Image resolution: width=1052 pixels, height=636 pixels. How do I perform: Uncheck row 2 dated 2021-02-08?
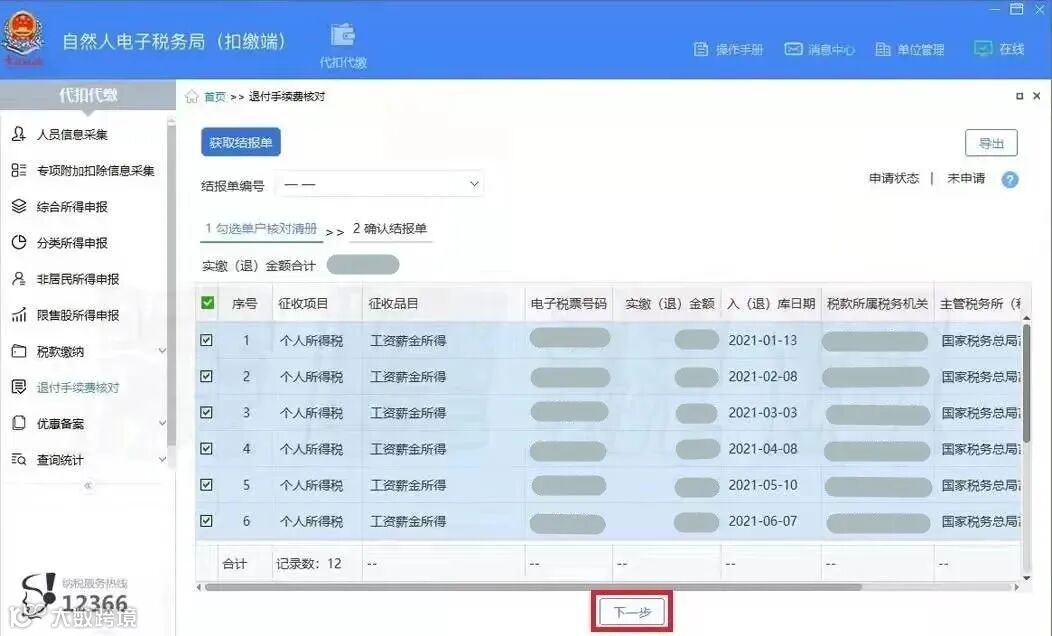click(207, 376)
